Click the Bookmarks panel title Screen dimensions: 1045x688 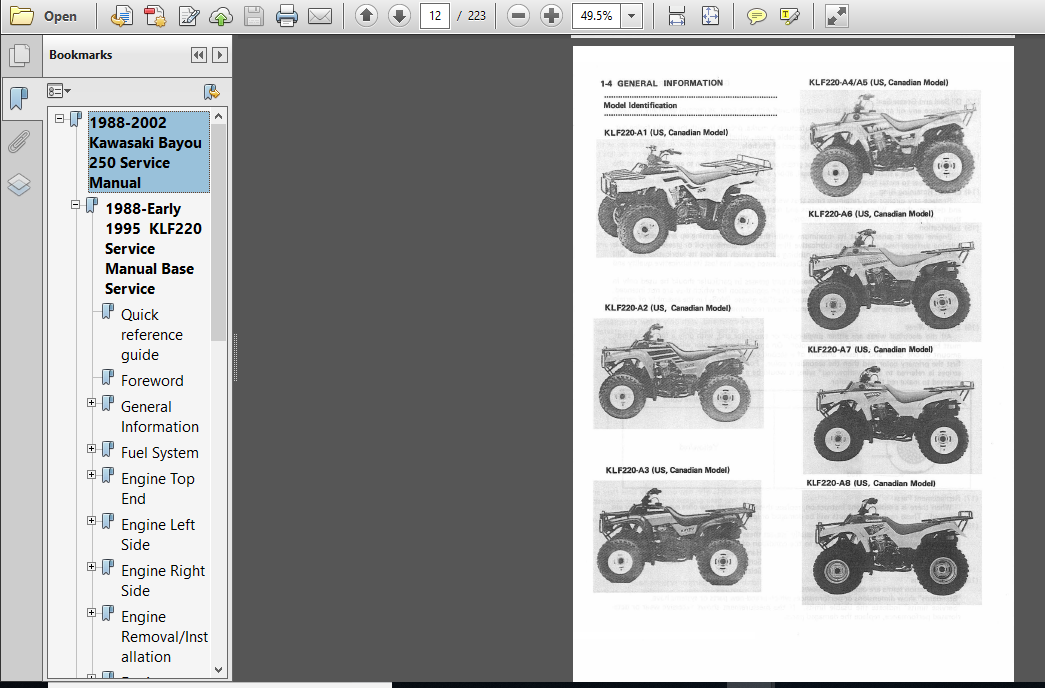click(81, 55)
